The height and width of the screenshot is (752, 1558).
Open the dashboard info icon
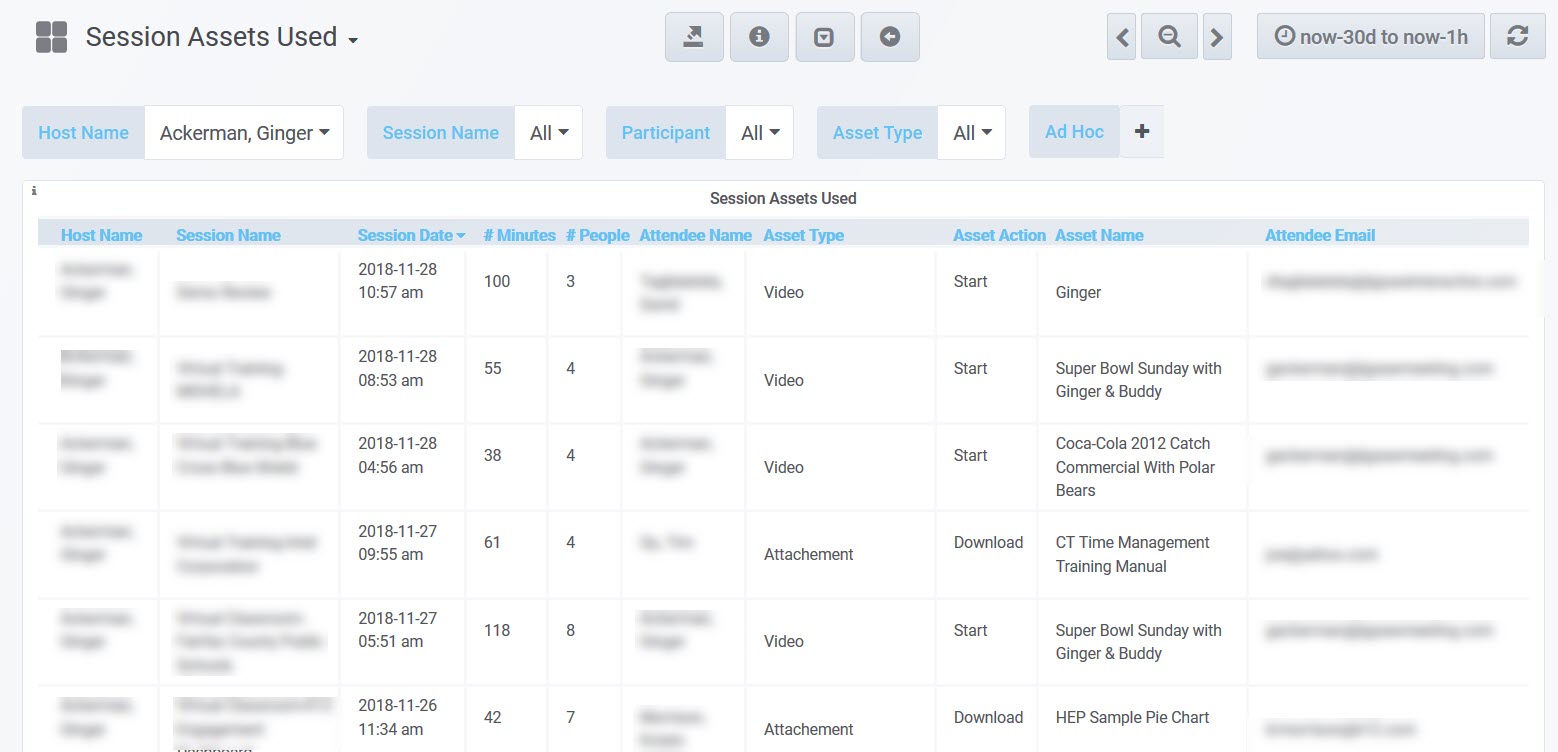[x=759, y=37]
